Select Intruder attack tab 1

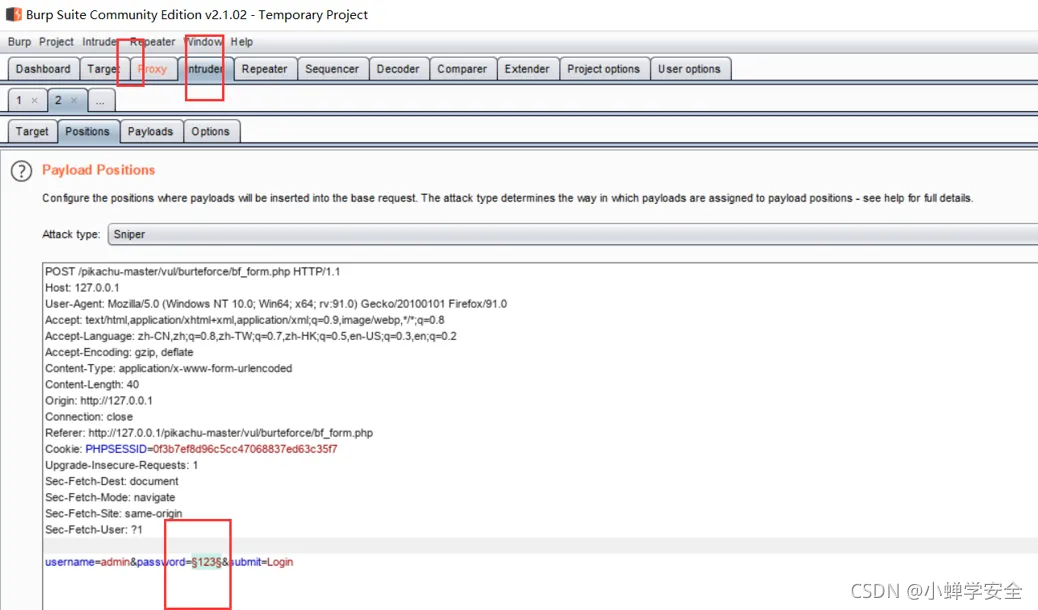pyautogui.click(x=19, y=101)
